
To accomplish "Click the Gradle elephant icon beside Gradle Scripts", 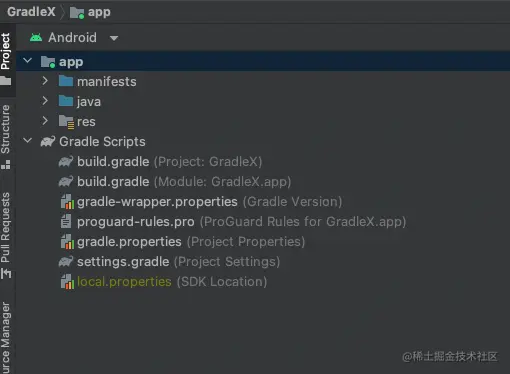I will click(x=48, y=142).
